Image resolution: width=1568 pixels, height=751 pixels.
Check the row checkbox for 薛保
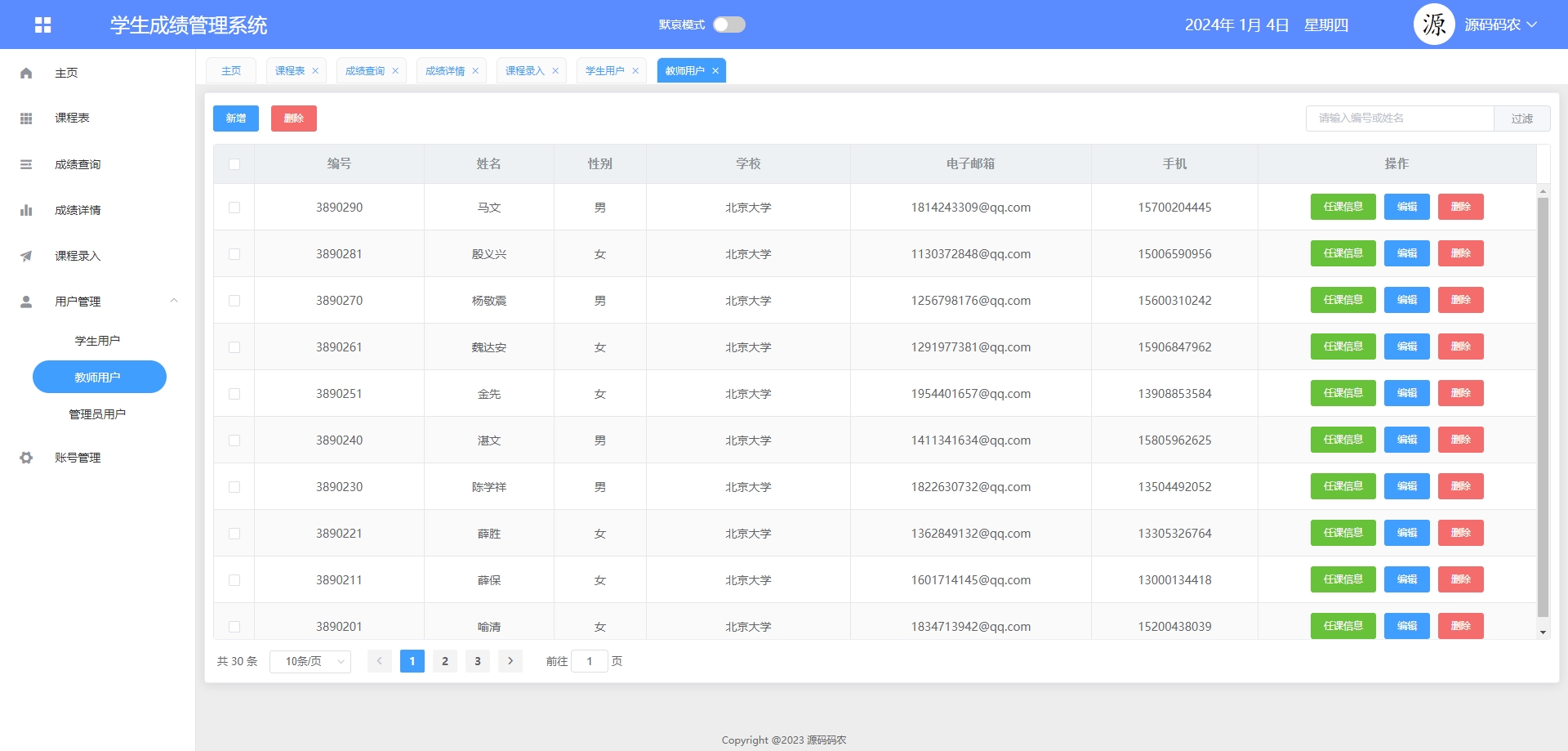(234, 580)
